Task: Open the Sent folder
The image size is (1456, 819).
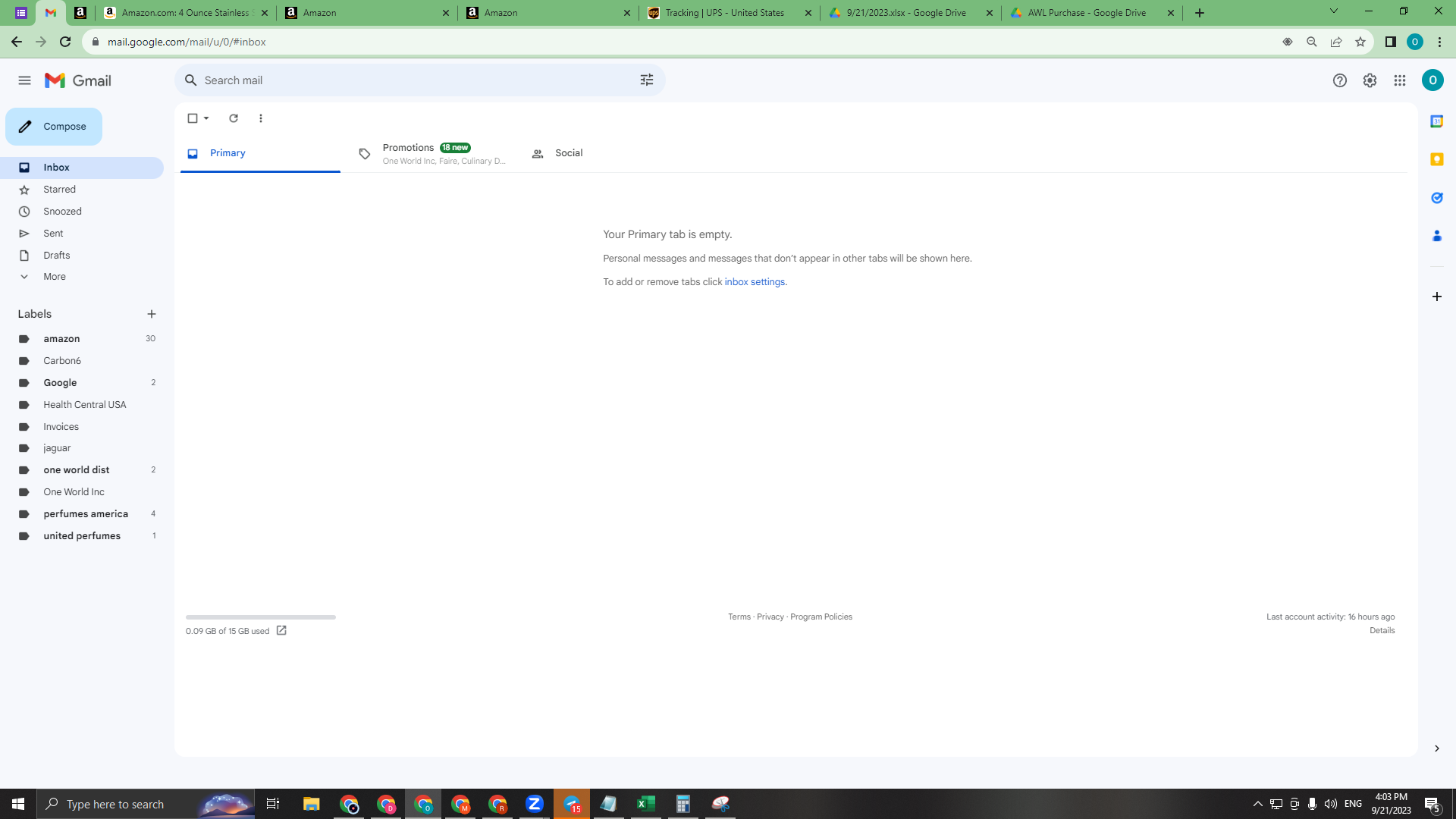Action: [x=82, y=234]
